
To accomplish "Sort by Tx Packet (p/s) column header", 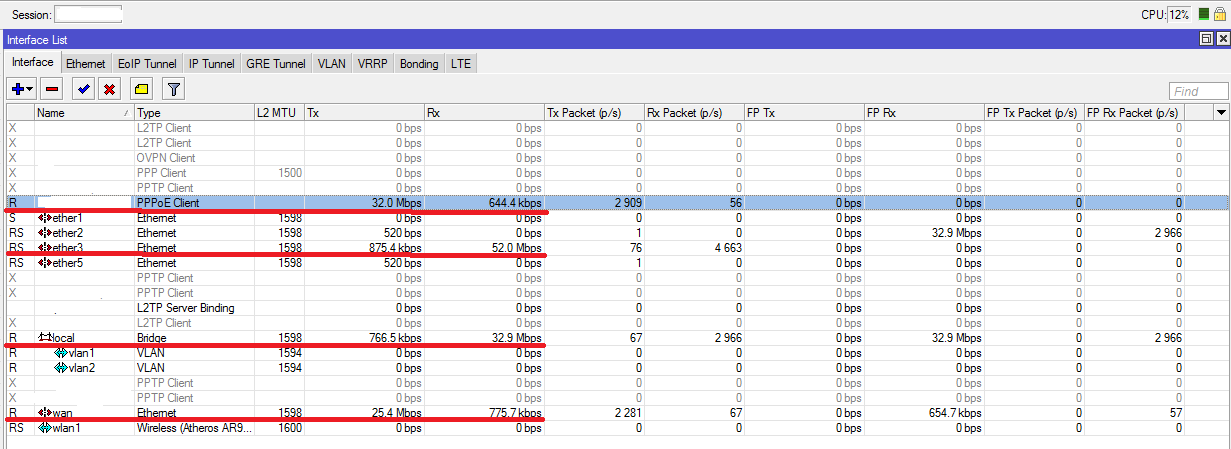I will (594, 112).
